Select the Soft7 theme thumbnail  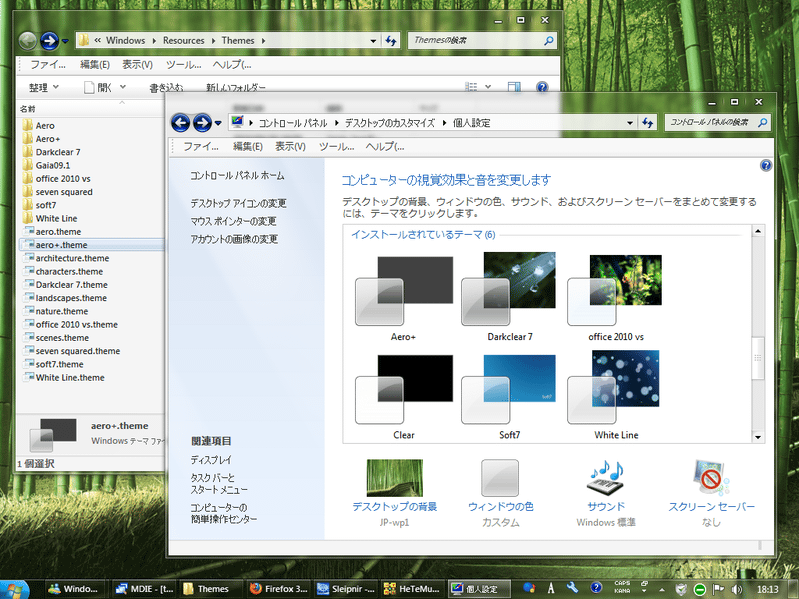[509, 397]
